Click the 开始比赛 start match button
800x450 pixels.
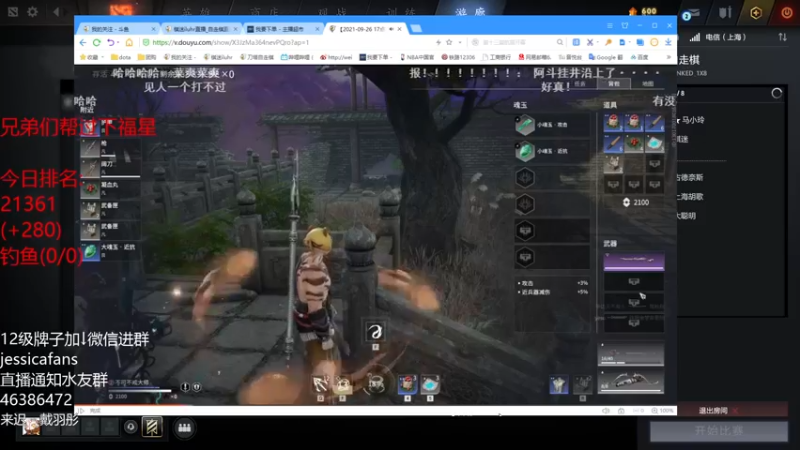point(718,431)
